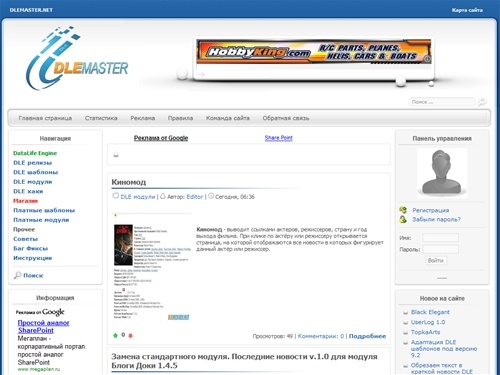Open DLE шаблоны navigation link
Viewport: 500px width, 375px height.
click(x=36, y=172)
